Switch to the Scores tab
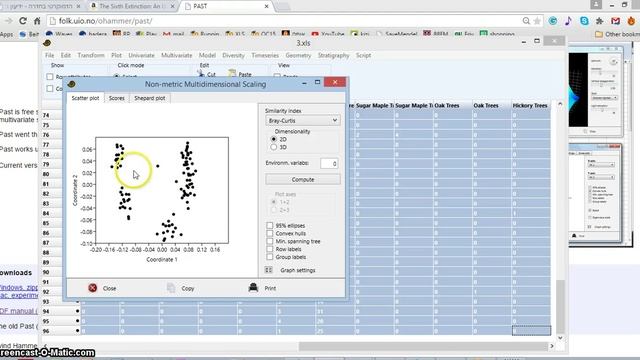The height and width of the screenshot is (360, 640). click(117, 98)
